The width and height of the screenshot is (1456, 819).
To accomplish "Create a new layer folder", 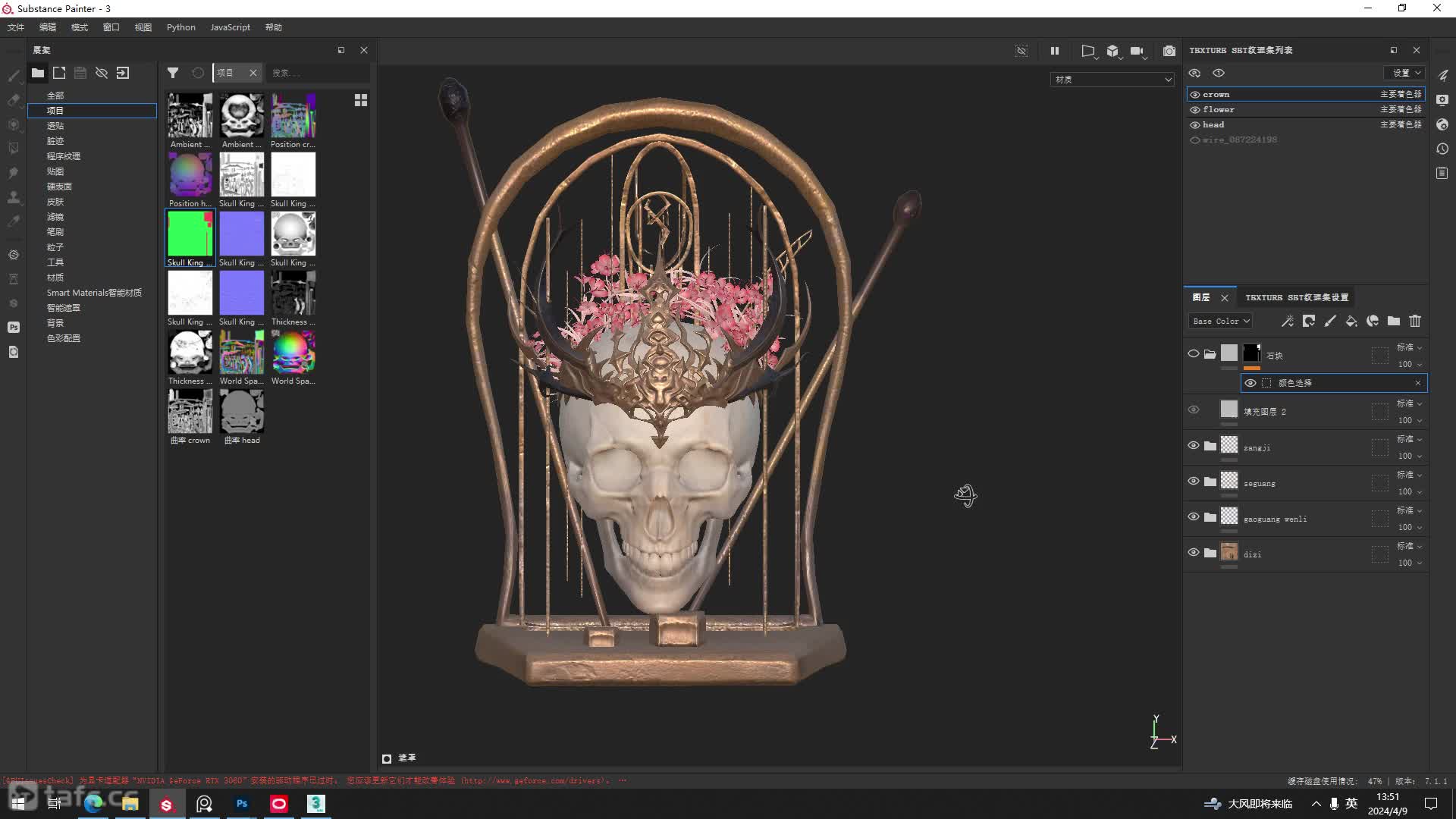I will [x=1394, y=322].
